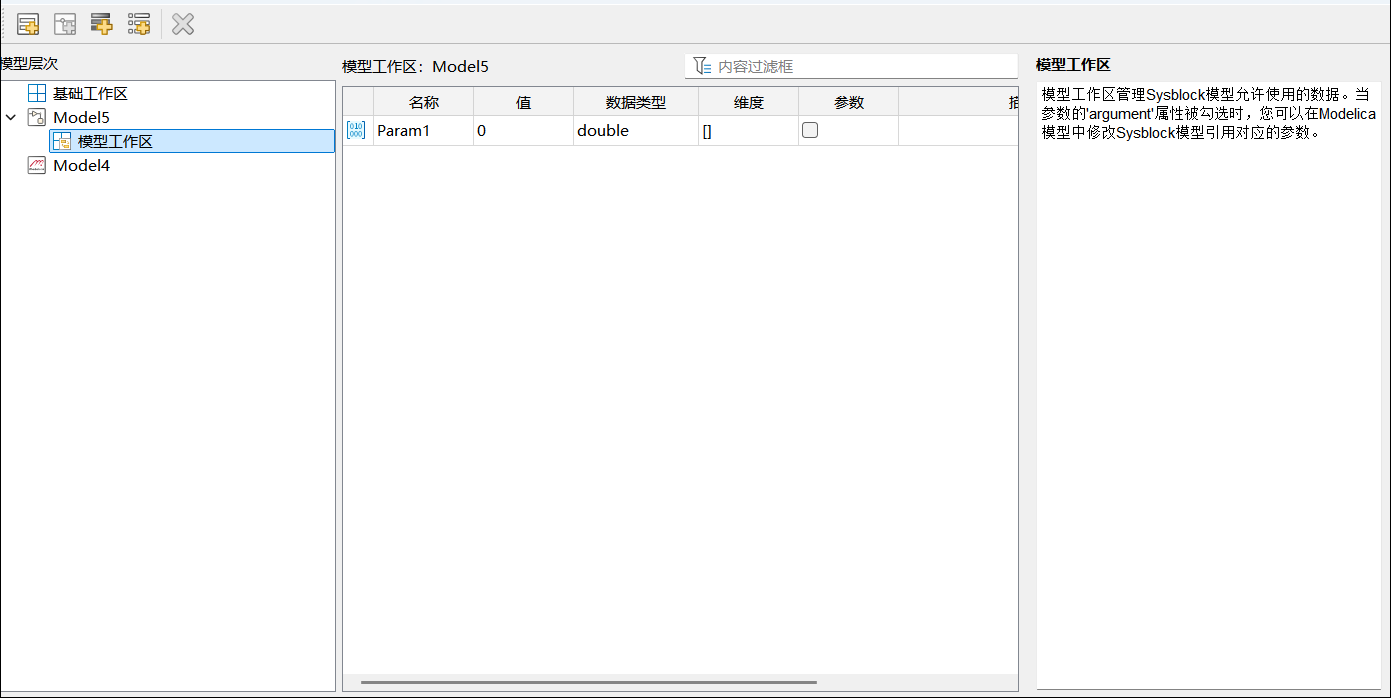1391x698 pixels.
Task: Click the 内容过滤框 filter input
Action: pyautogui.click(x=860, y=66)
